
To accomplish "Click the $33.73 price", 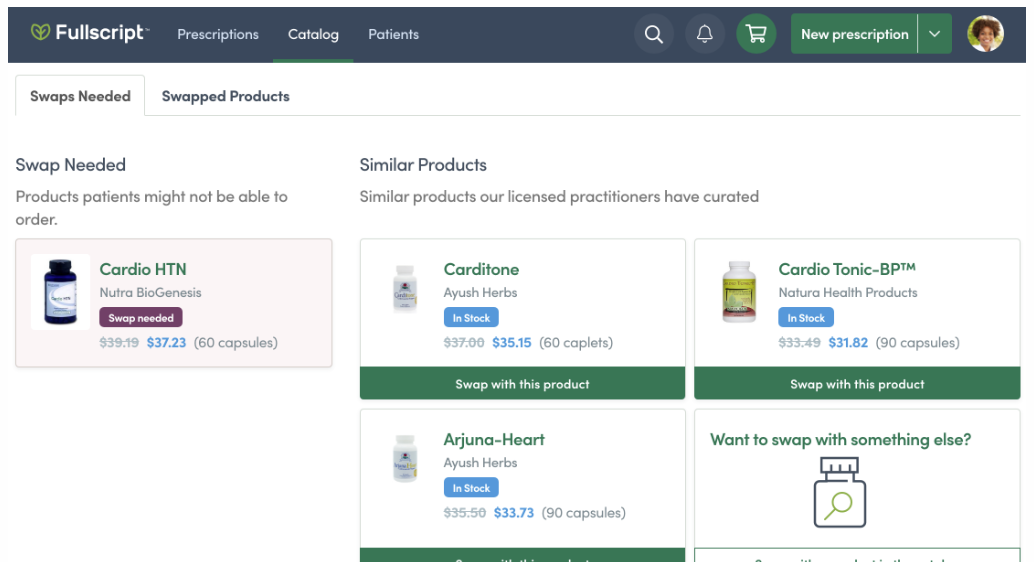I will click(x=514, y=513).
